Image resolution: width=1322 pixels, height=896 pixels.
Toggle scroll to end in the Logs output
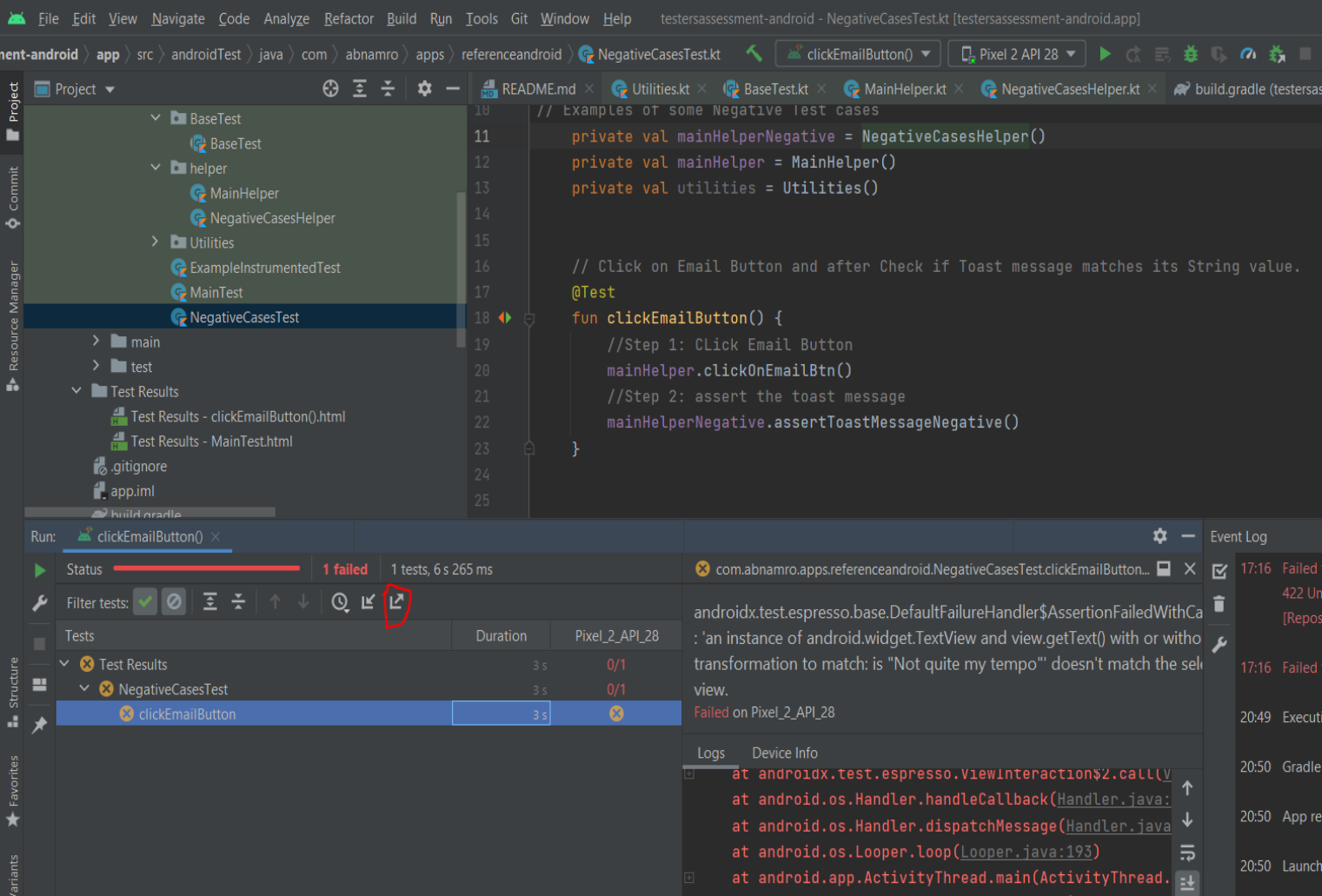[1187, 883]
